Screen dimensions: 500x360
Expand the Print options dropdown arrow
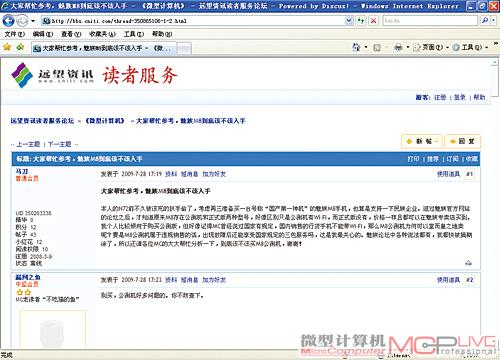coord(408,47)
